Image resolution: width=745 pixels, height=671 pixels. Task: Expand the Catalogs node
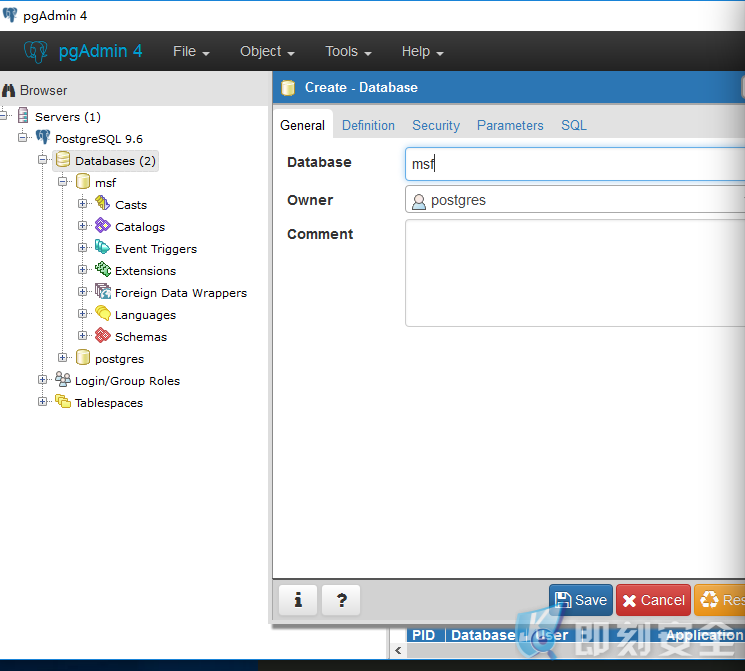82,225
